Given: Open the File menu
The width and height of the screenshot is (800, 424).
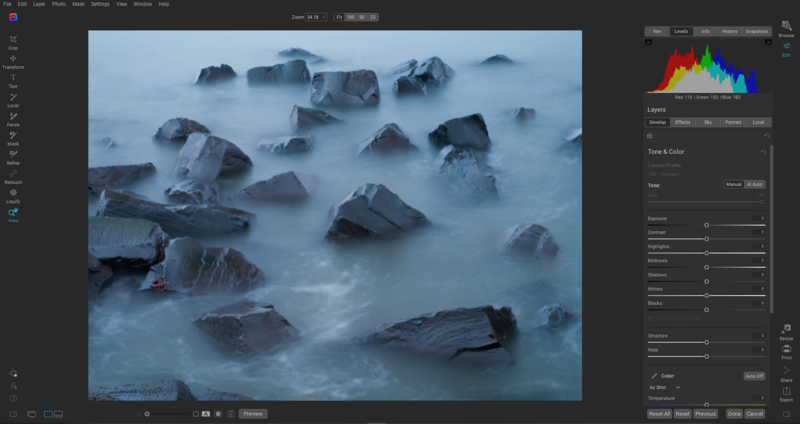Looking at the screenshot, I should coord(7,4).
